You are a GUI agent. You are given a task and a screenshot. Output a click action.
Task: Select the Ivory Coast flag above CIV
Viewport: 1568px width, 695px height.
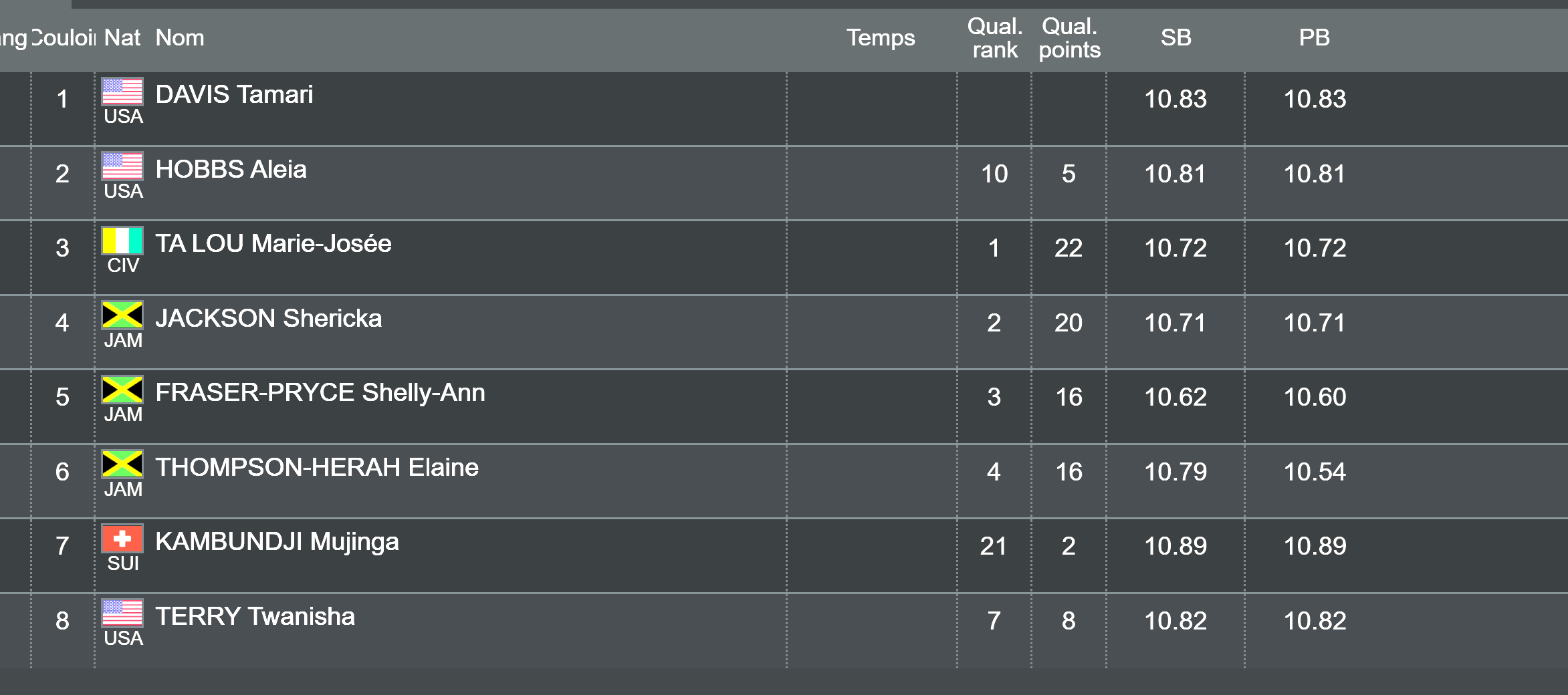pyautogui.click(x=122, y=241)
